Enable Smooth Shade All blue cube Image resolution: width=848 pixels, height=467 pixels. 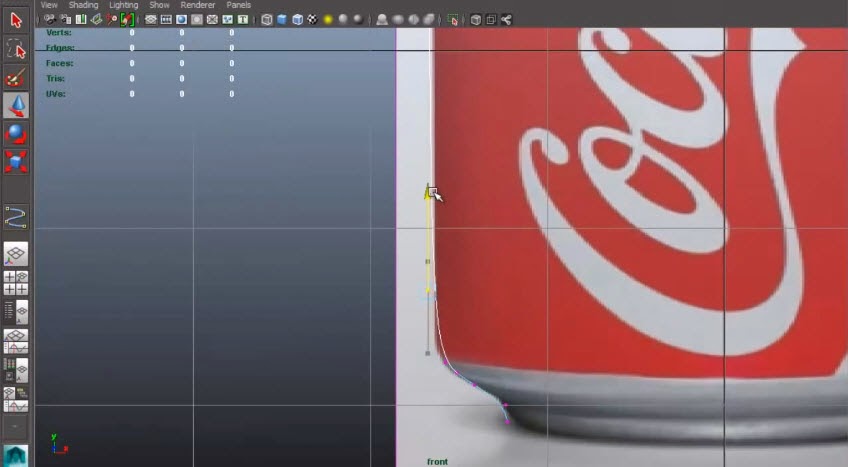click(x=282, y=20)
